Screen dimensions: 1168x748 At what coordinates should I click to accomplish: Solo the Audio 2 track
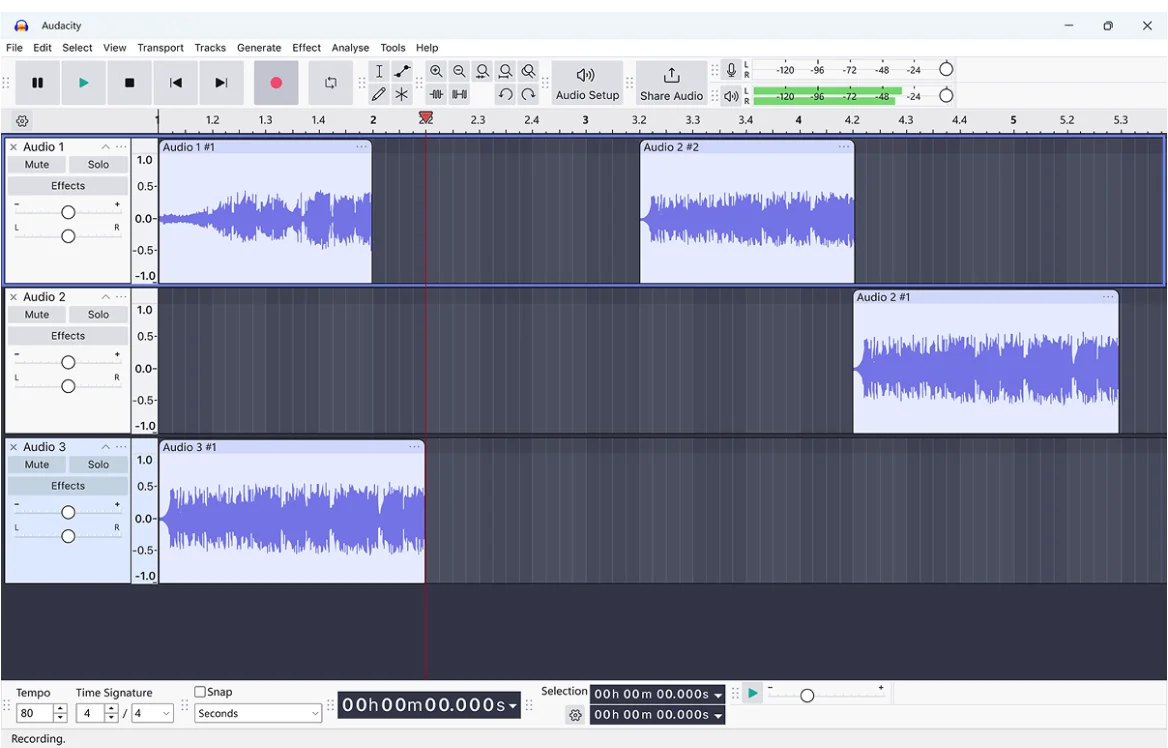[x=98, y=314]
